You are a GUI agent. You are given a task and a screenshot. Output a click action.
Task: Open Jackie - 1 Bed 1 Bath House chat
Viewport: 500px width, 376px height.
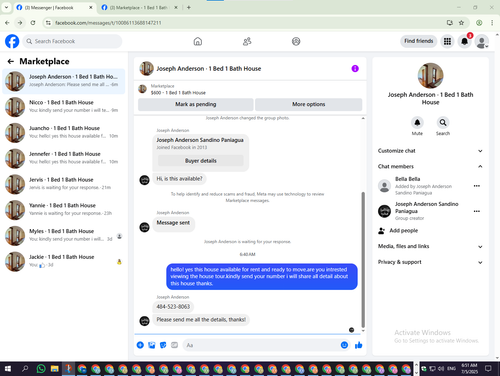[x=64, y=261]
